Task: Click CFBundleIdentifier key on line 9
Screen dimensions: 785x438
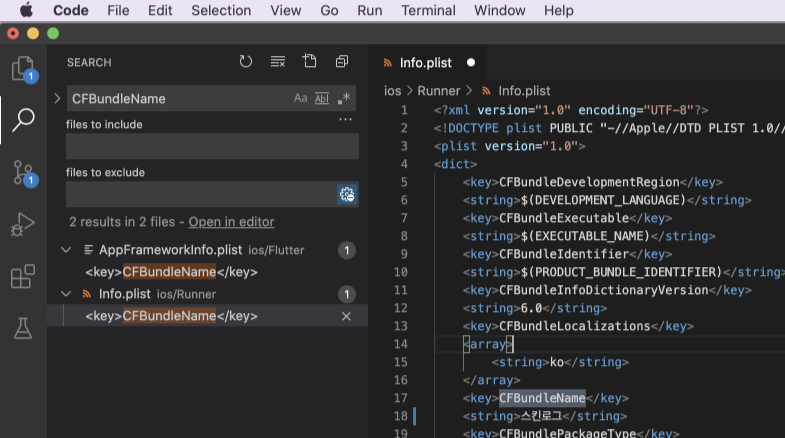Action: tap(564, 254)
